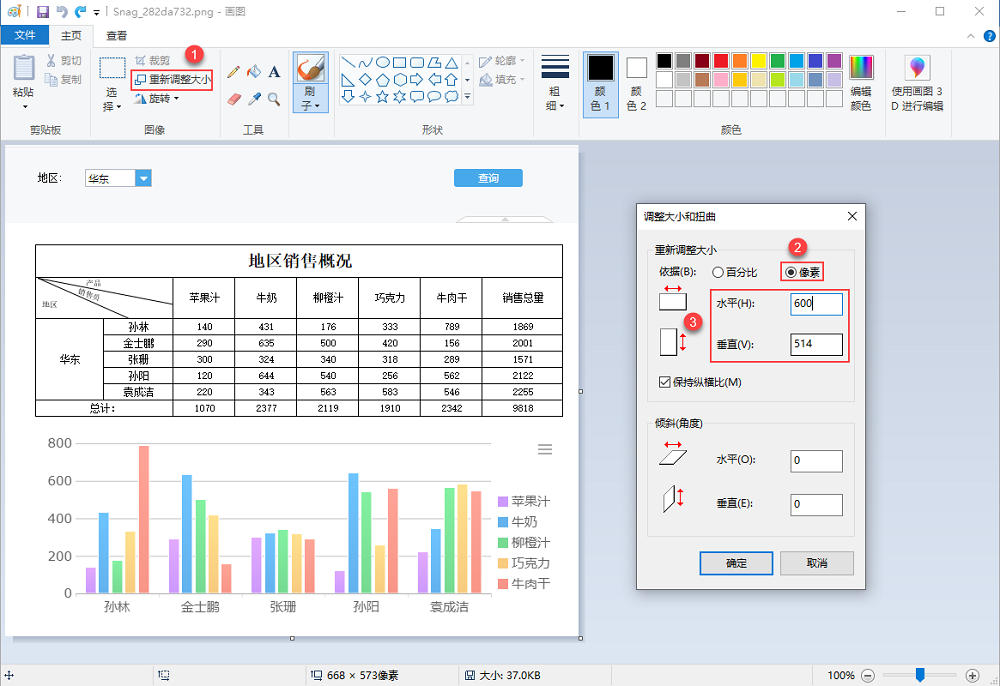This screenshot has width=1000, height=686.
Task: Click the Crop tool
Action: click(152, 61)
